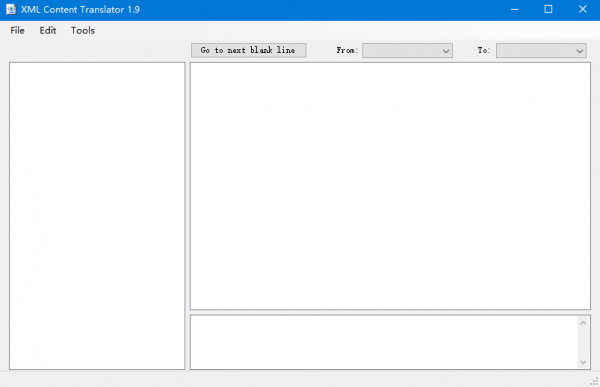Maximize the XML Content Translator window
600x387 pixels.
[548, 10]
